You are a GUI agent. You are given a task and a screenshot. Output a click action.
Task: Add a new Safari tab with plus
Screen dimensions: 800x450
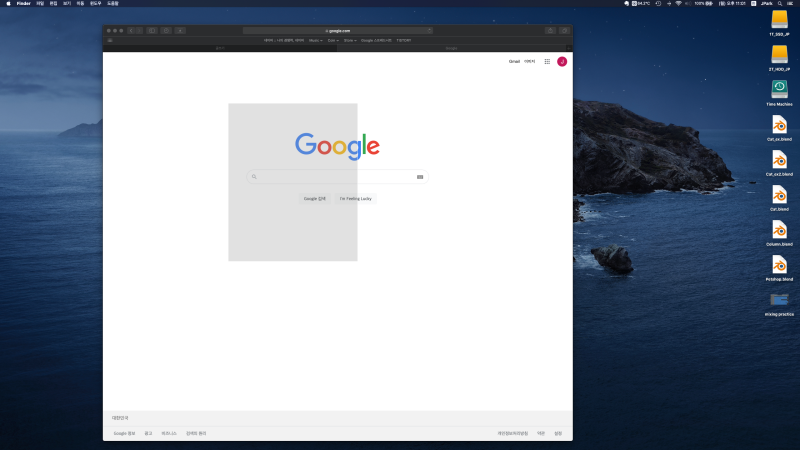[x=569, y=48]
